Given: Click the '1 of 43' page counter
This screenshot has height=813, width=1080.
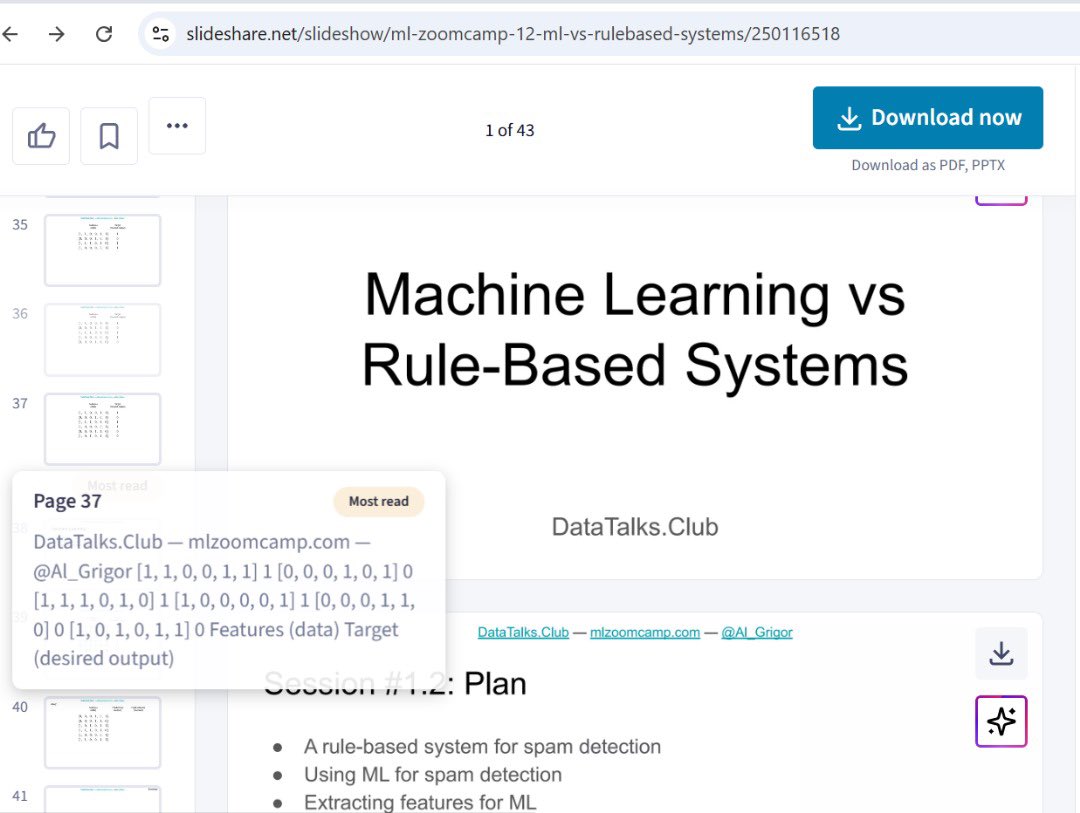Looking at the screenshot, I should (x=510, y=130).
